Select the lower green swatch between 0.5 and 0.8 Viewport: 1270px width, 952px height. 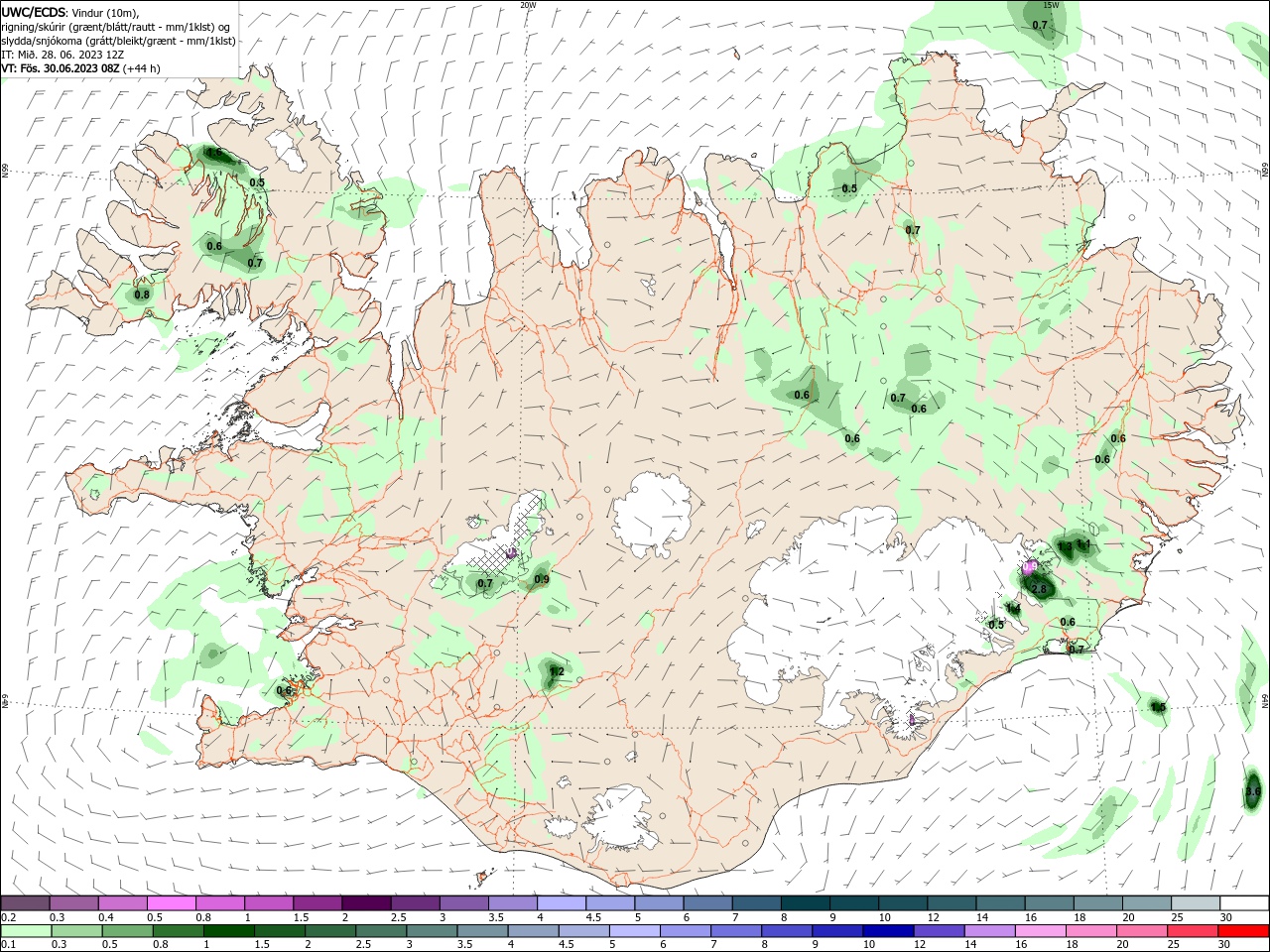point(128,931)
